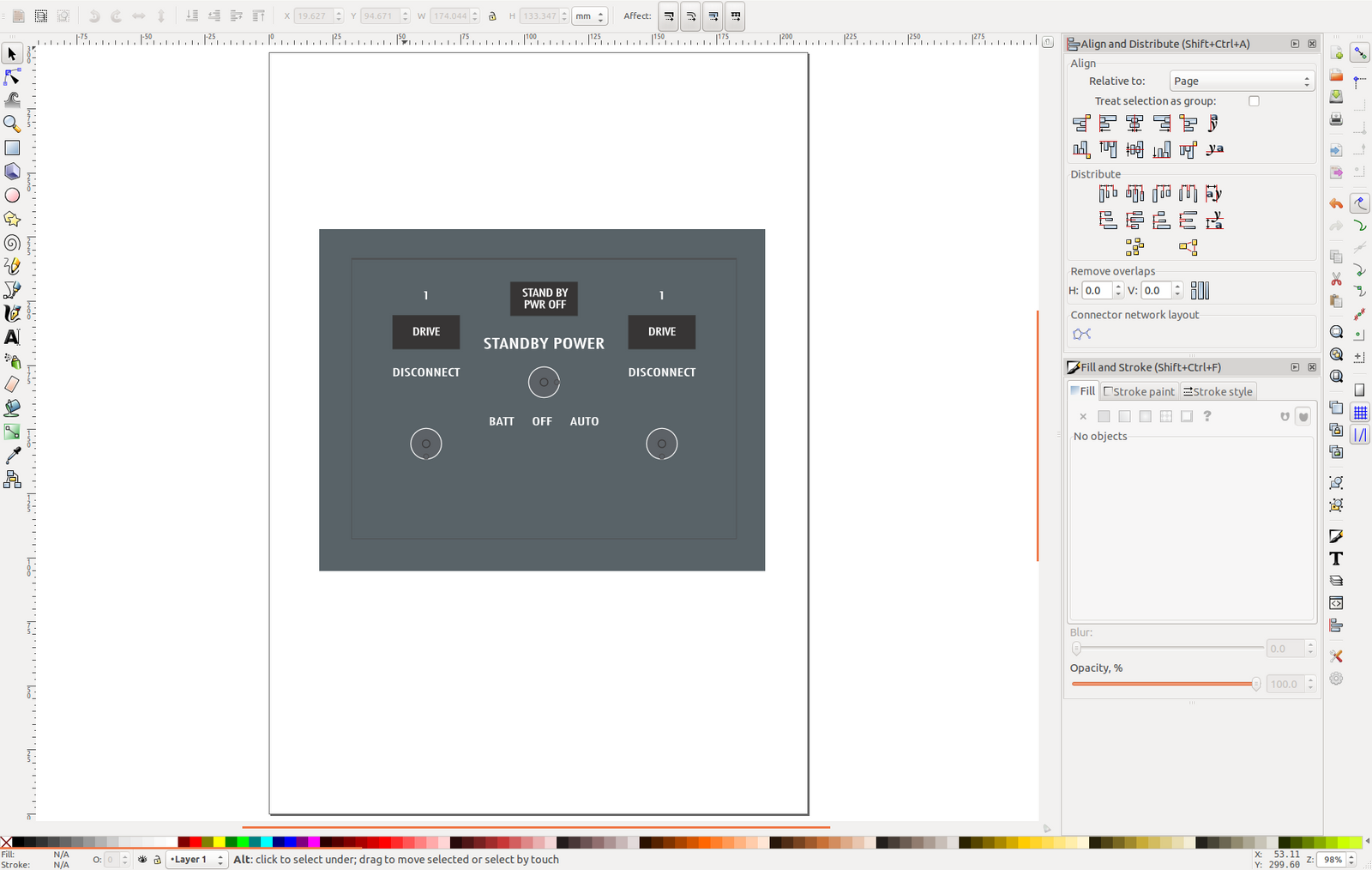Enable Treat selection as group checkbox
1372x870 pixels.
(x=1254, y=101)
